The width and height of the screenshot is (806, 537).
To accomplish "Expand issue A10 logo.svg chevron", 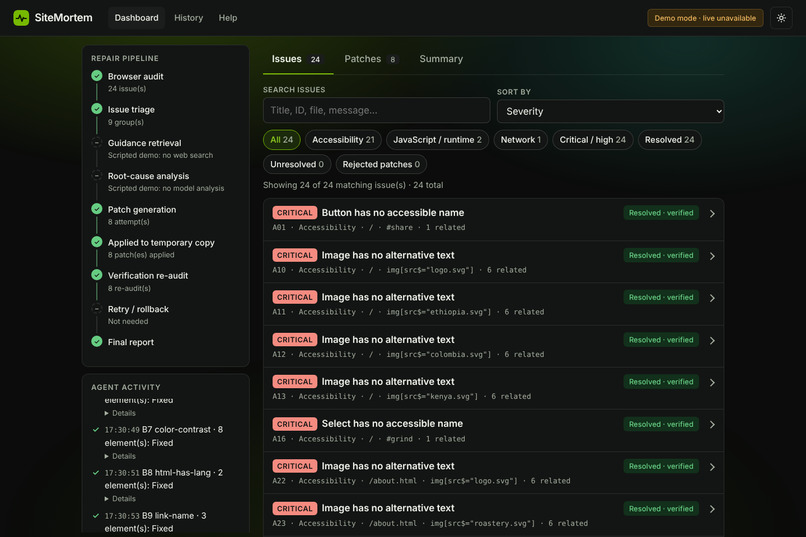I will tap(712, 256).
